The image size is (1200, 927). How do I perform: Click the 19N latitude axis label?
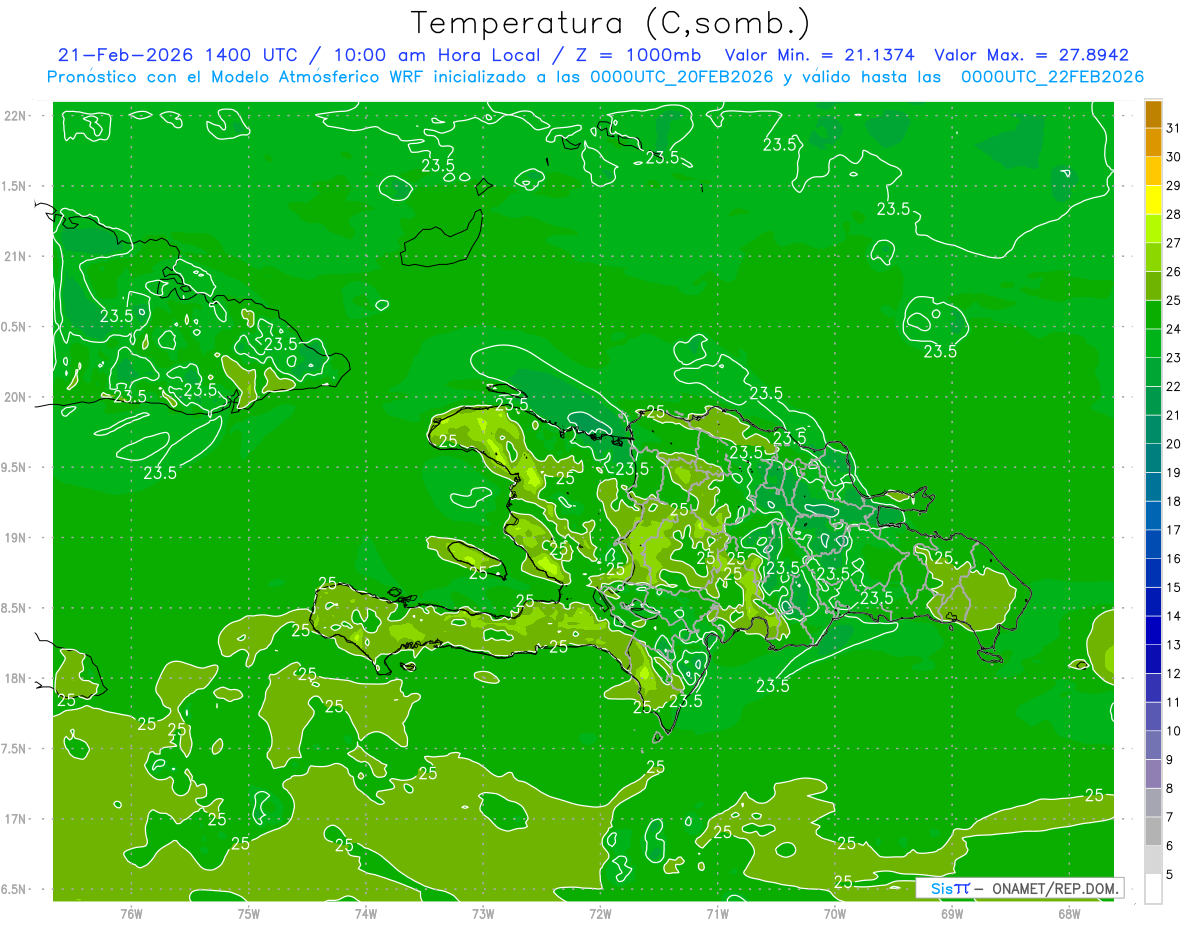pos(13,538)
